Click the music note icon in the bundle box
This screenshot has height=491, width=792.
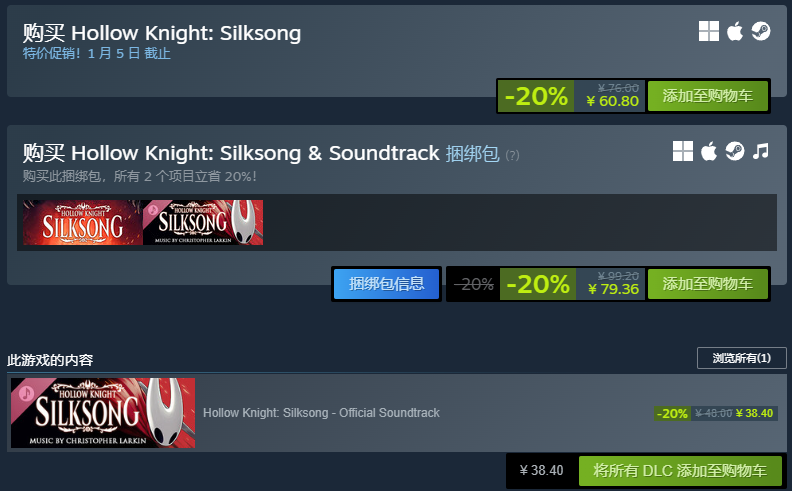(761, 151)
